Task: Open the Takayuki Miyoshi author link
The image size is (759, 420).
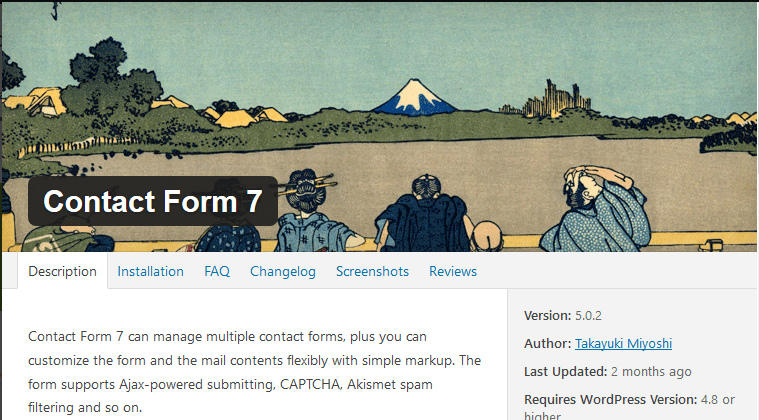Action: click(623, 344)
